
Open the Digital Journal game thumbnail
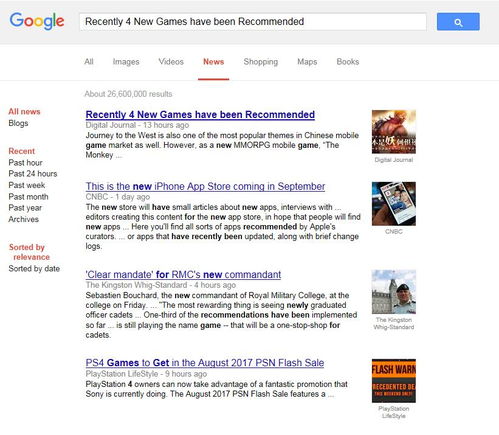[x=394, y=132]
